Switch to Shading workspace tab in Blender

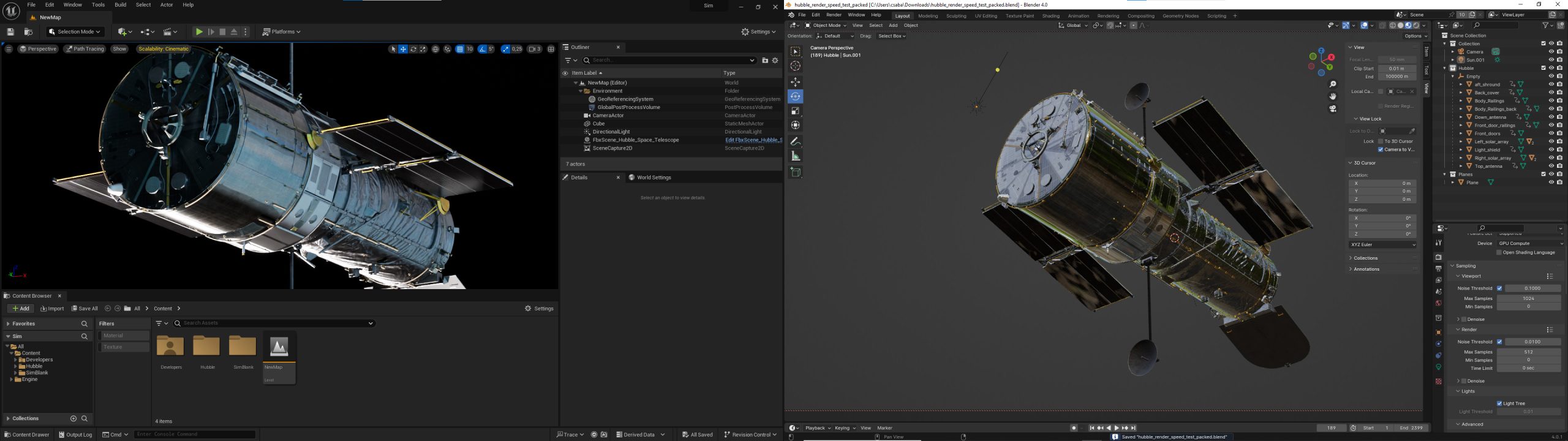[x=1051, y=16]
